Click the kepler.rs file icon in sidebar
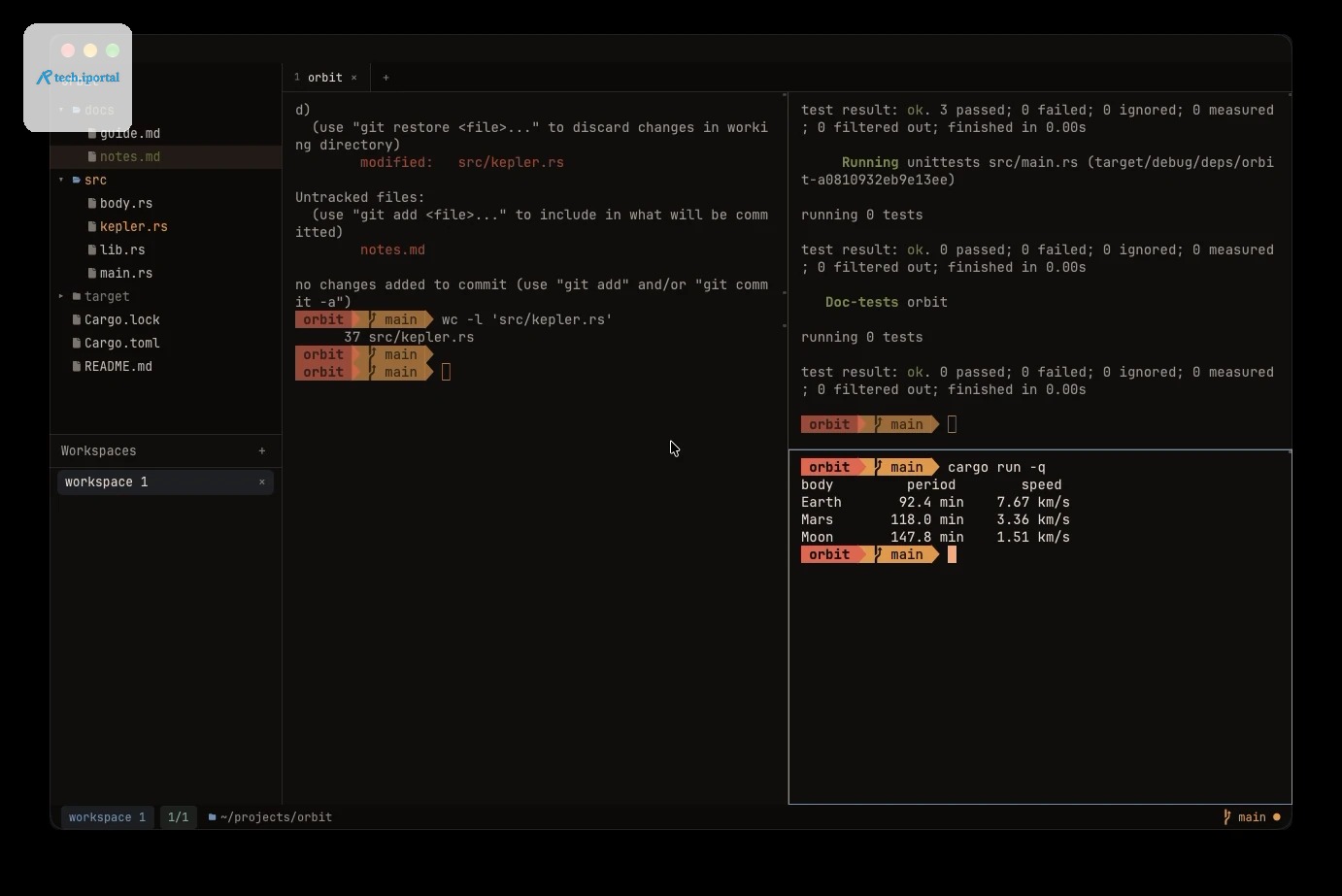 click(x=92, y=226)
